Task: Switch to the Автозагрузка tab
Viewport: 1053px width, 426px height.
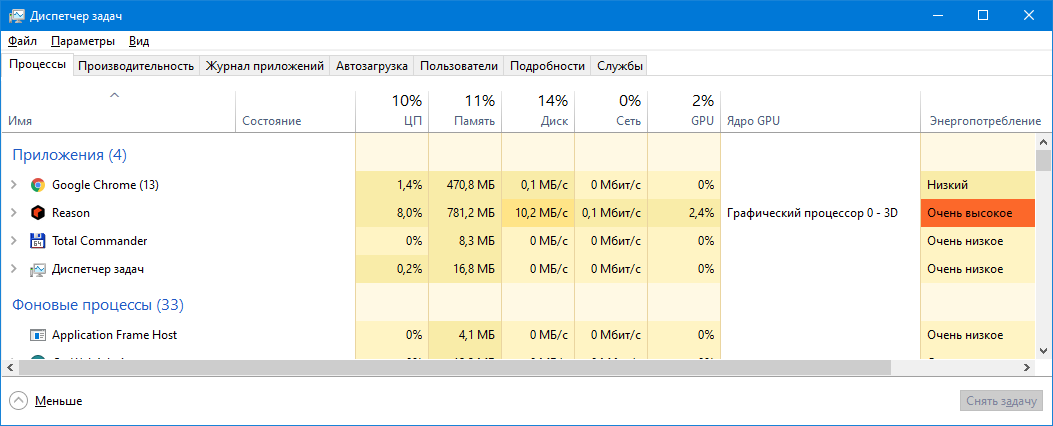Action: coord(372,66)
